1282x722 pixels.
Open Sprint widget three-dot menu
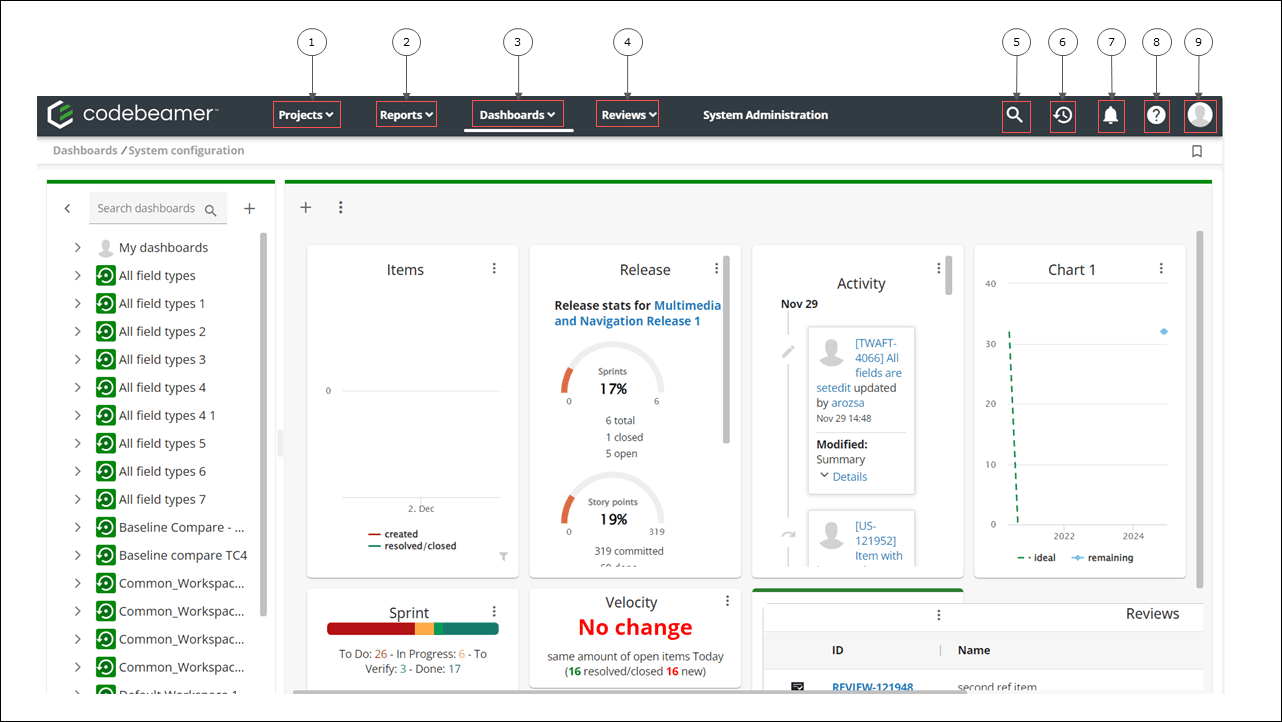(494, 611)
